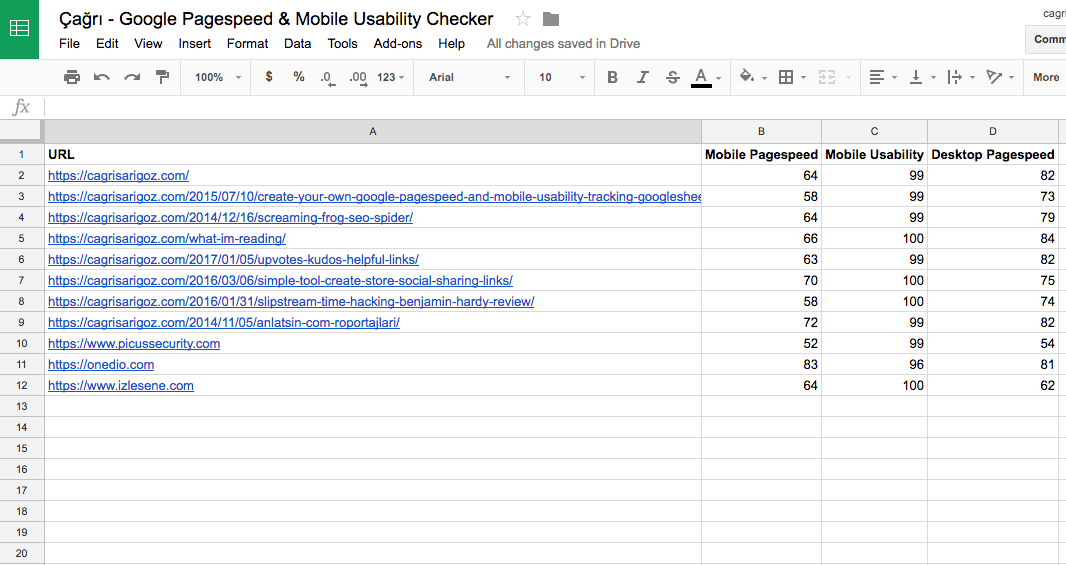1066x565 pixels.
Task: Open the upvotes-kudos-helpful-links URL
Action: [x=233, y=260]
